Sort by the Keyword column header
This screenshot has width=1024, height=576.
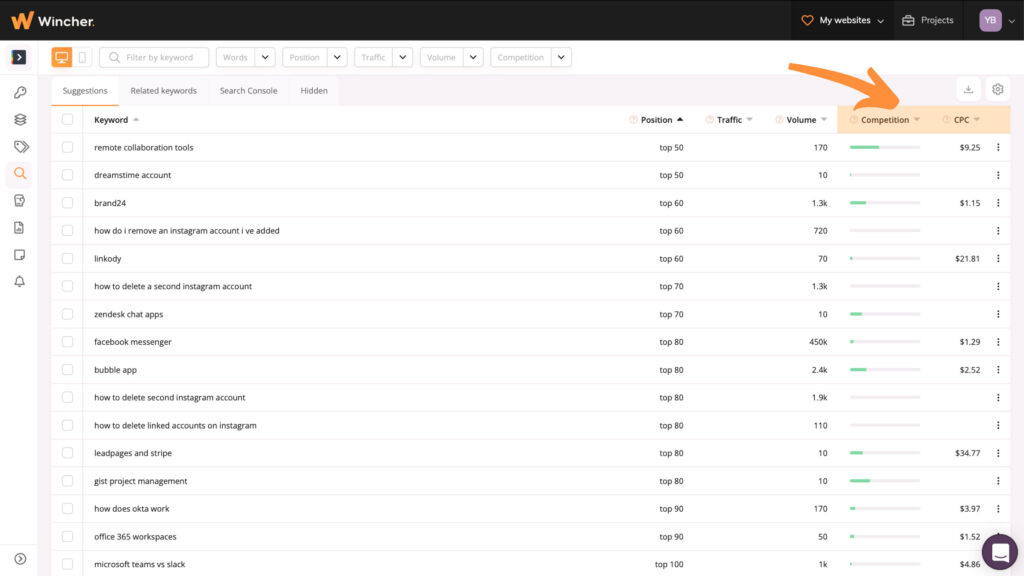point(116,120)
